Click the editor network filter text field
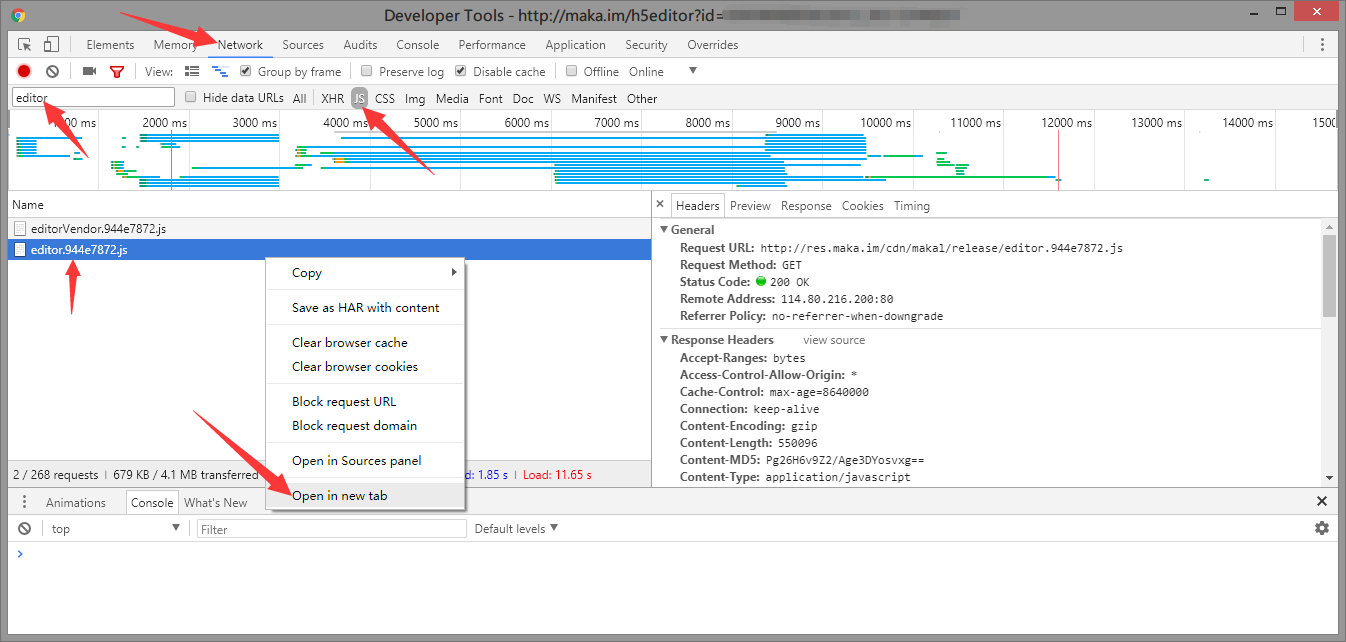The width and height of the screenshot is (1346, 642). (x=93, y=97)
